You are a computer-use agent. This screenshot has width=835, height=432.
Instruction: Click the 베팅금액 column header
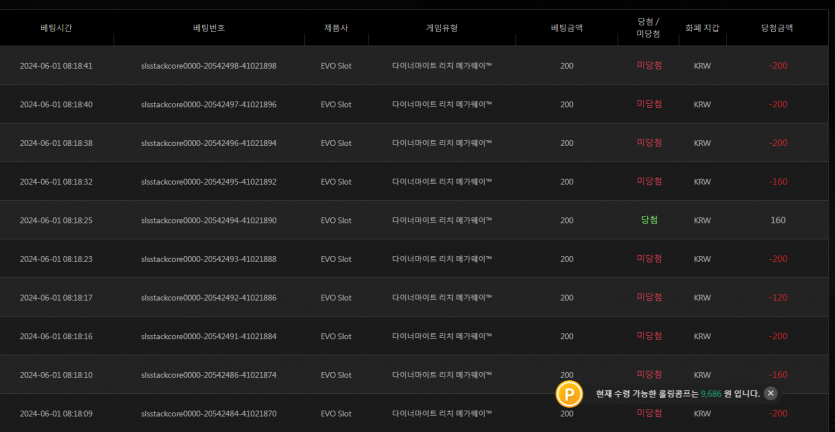coord(567,28)
